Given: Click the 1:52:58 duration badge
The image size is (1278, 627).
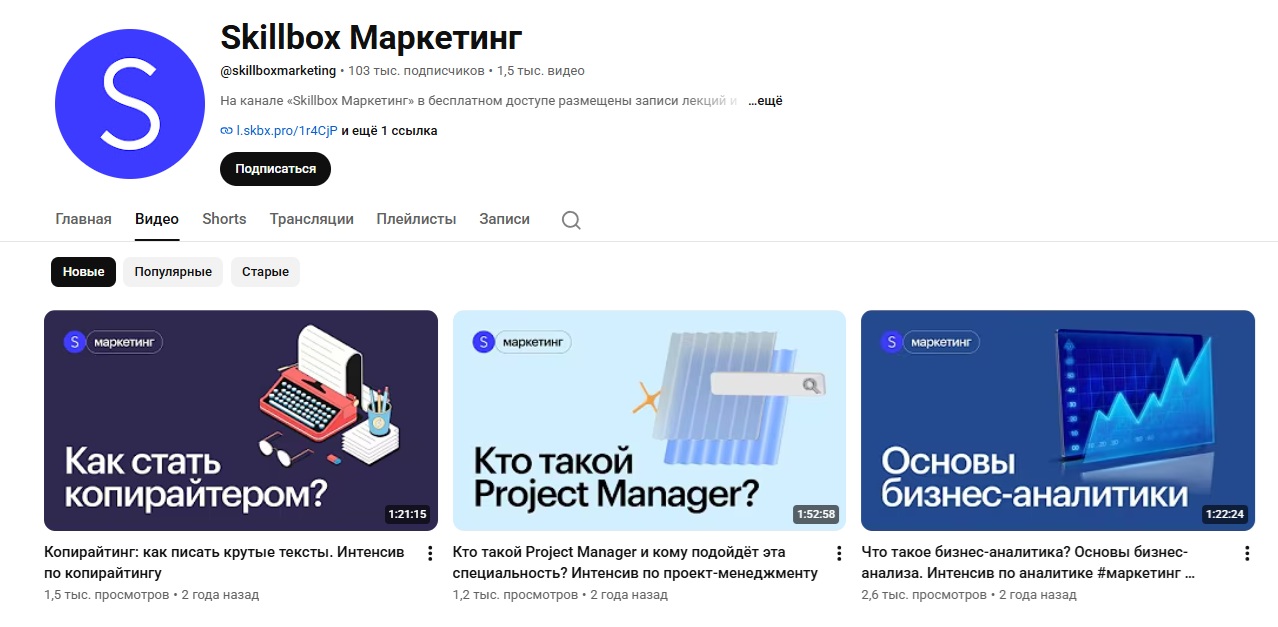Looking at the screenshot, I should tap(816, 515).
